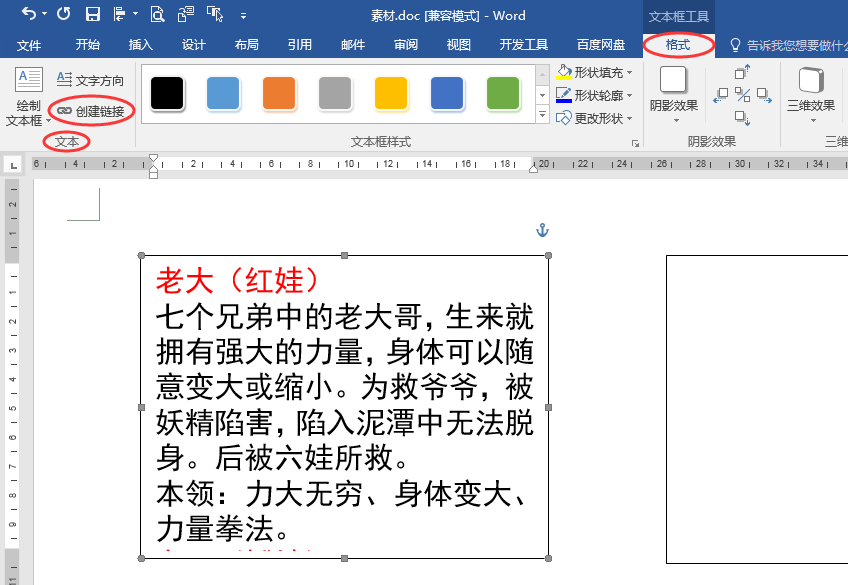The height and width of the screenshot is (585, 848).
Task: Select the 格式 tab under 文本框工具
Action: pyautogui.click(x=678, y=45)
